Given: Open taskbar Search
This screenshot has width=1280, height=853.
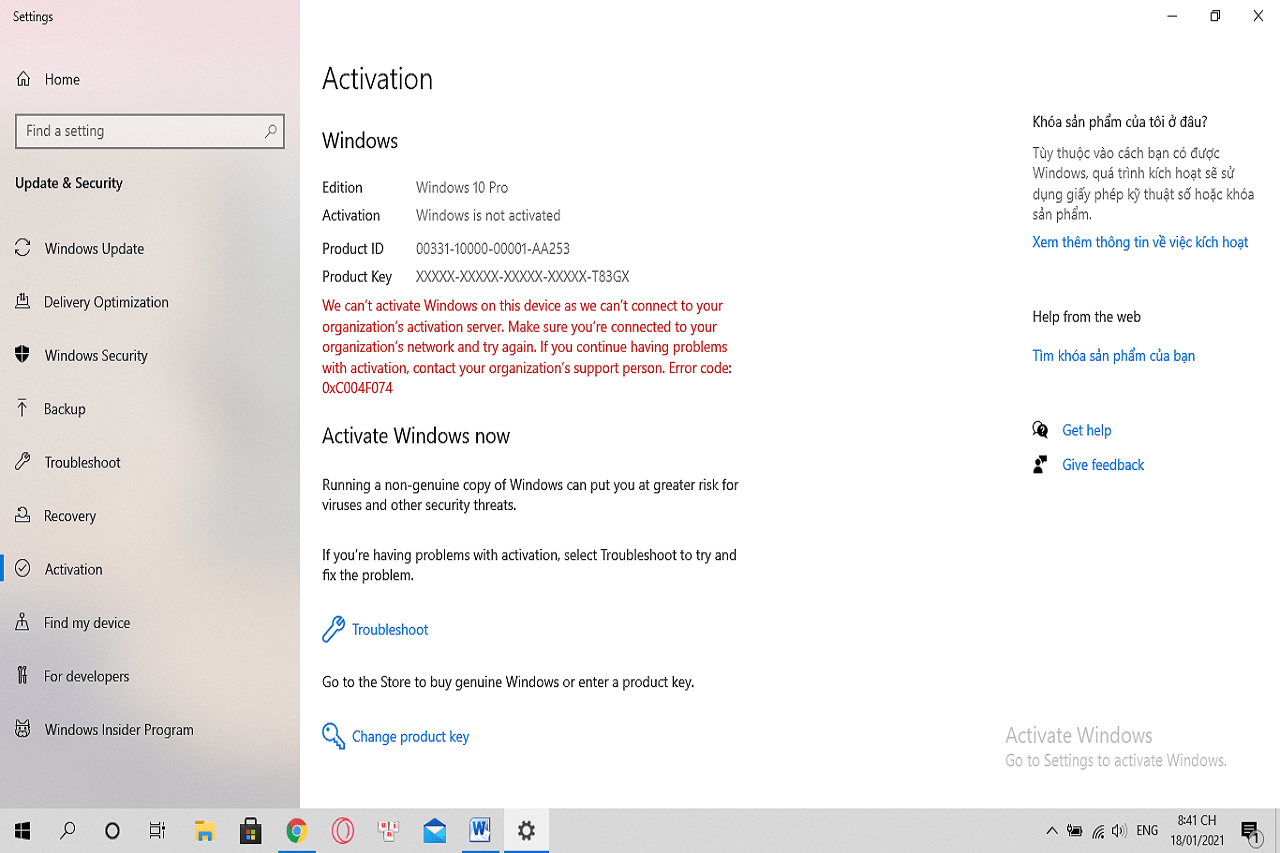Looking at the screenshot, I should point(68,830).
